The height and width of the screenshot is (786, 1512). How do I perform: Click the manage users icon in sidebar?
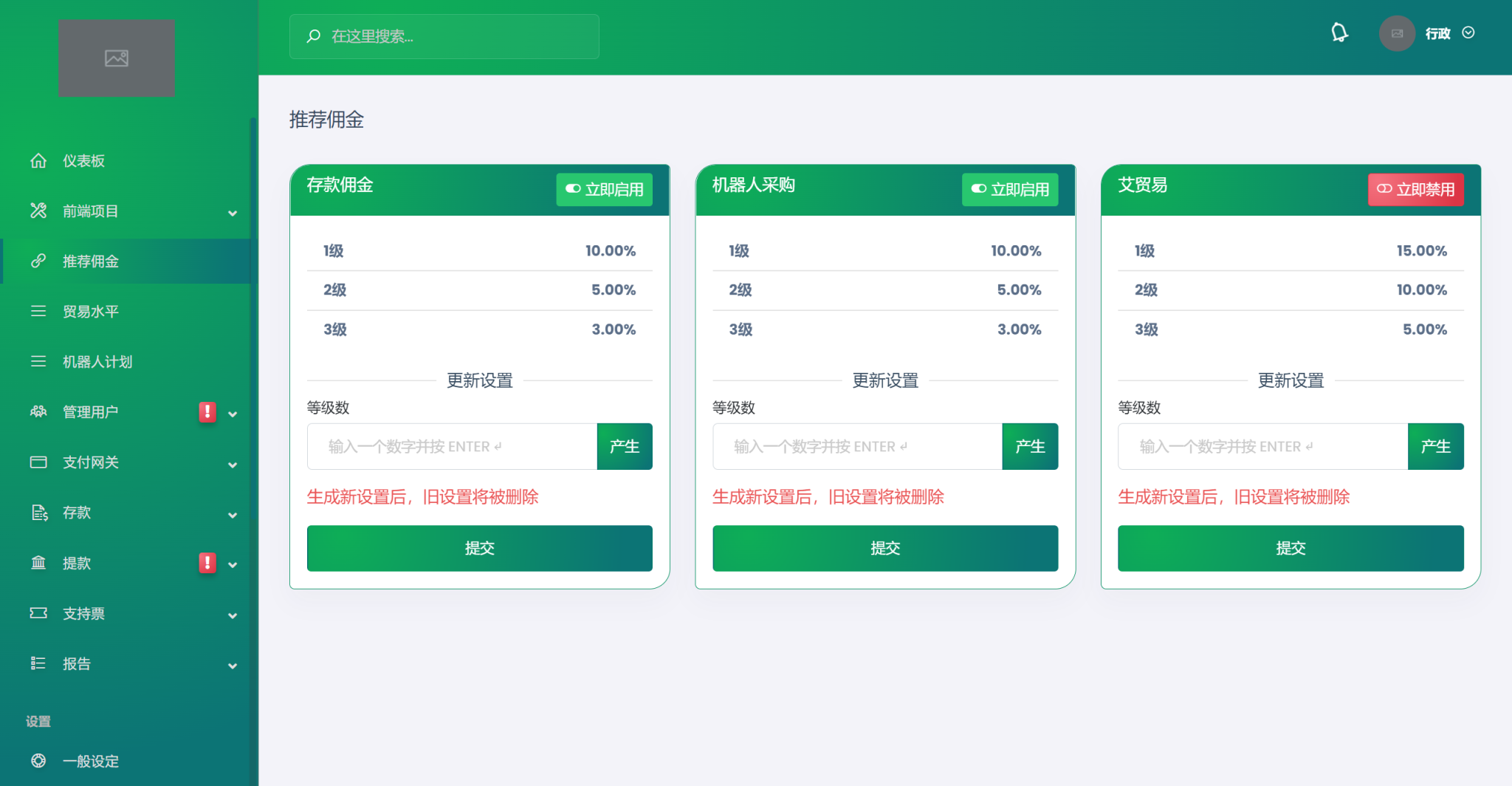pyautogui.click(x=38, y=412)
